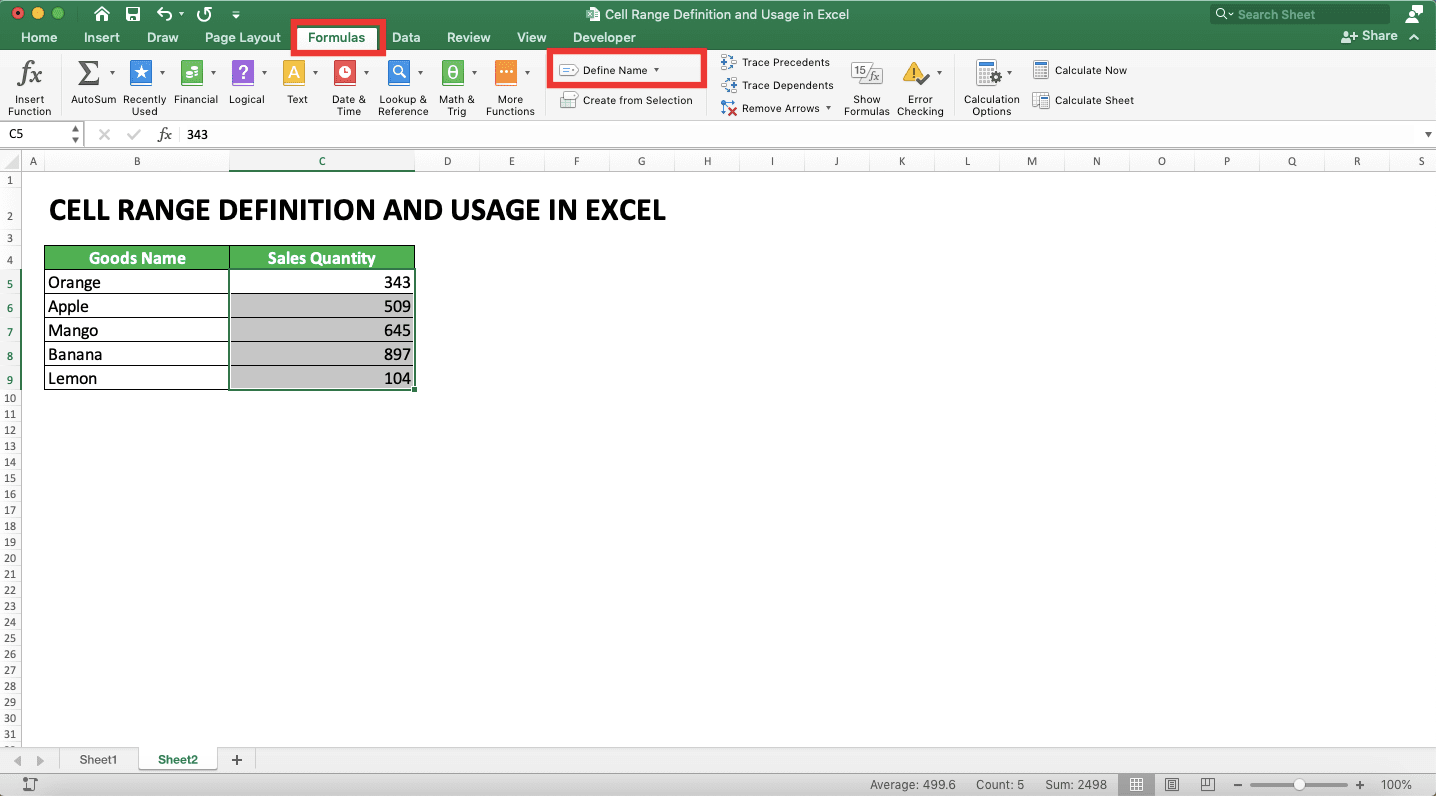This screenshot has height=796, width=1436.
Task: Open Recently Used functions list
Action: (142, 73)
